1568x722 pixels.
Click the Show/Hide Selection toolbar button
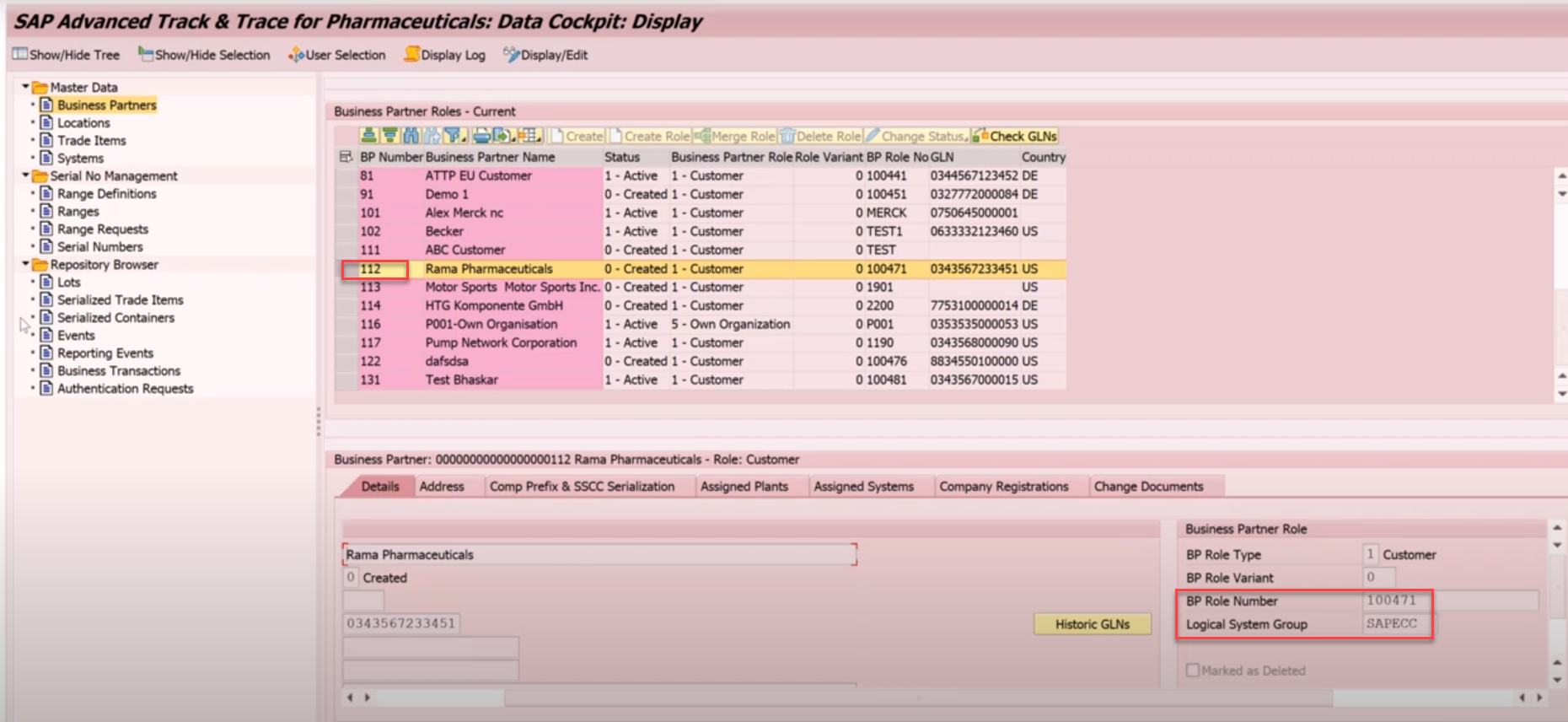point(204,55)
